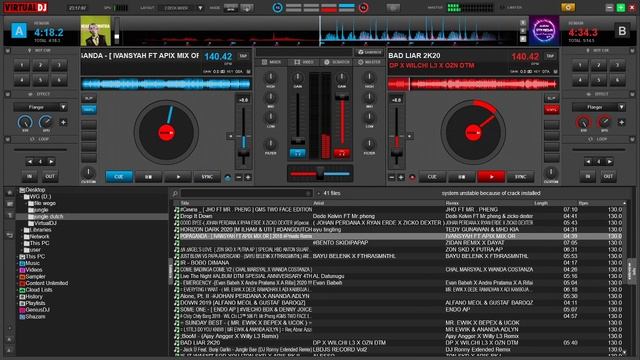Viewport: 640px width, 360px height.
Task: Collapse the right Effect panel
Action: [632, 94]
